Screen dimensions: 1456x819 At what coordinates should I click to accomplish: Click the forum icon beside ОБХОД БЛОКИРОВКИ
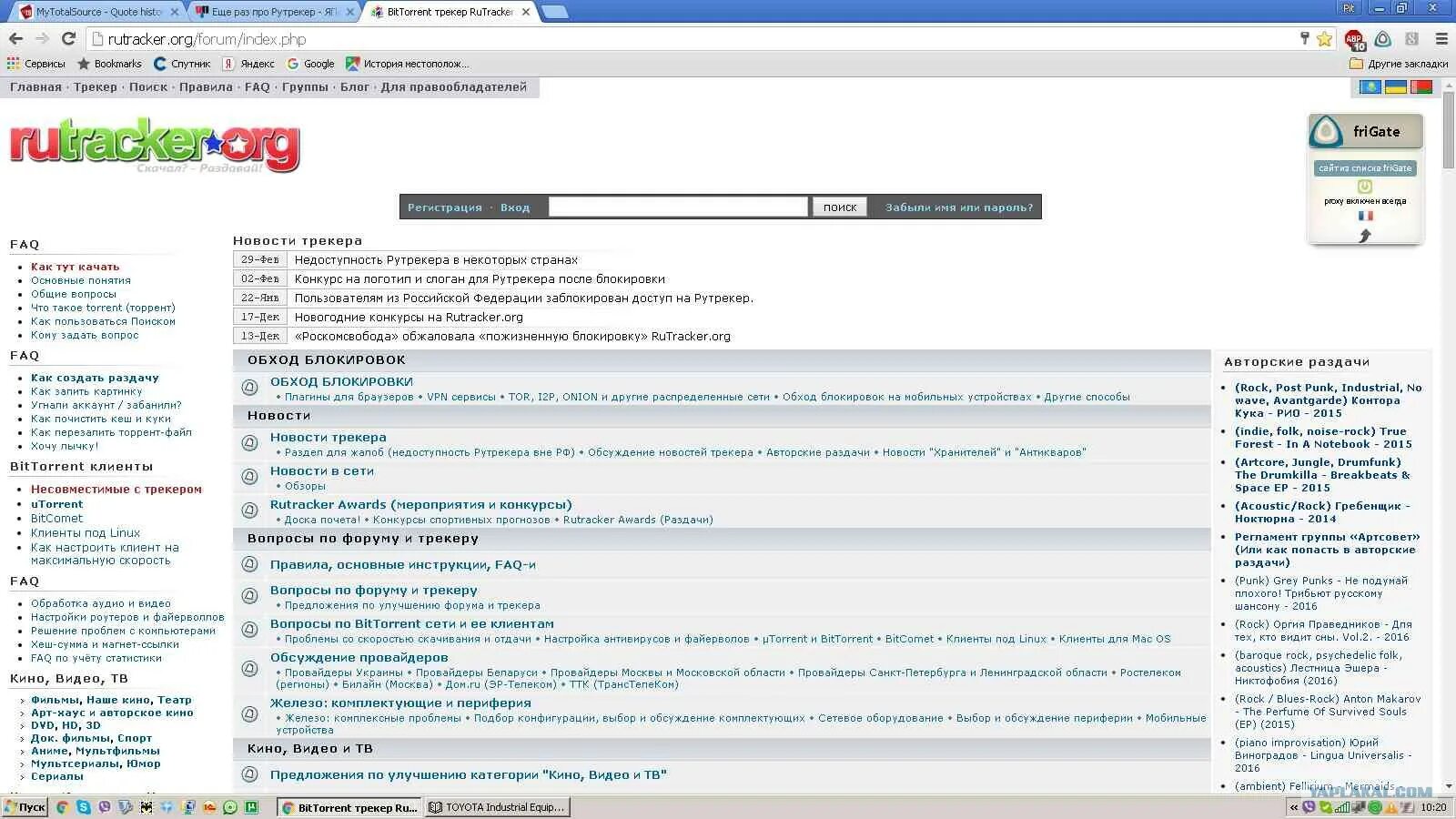(249, 388)
